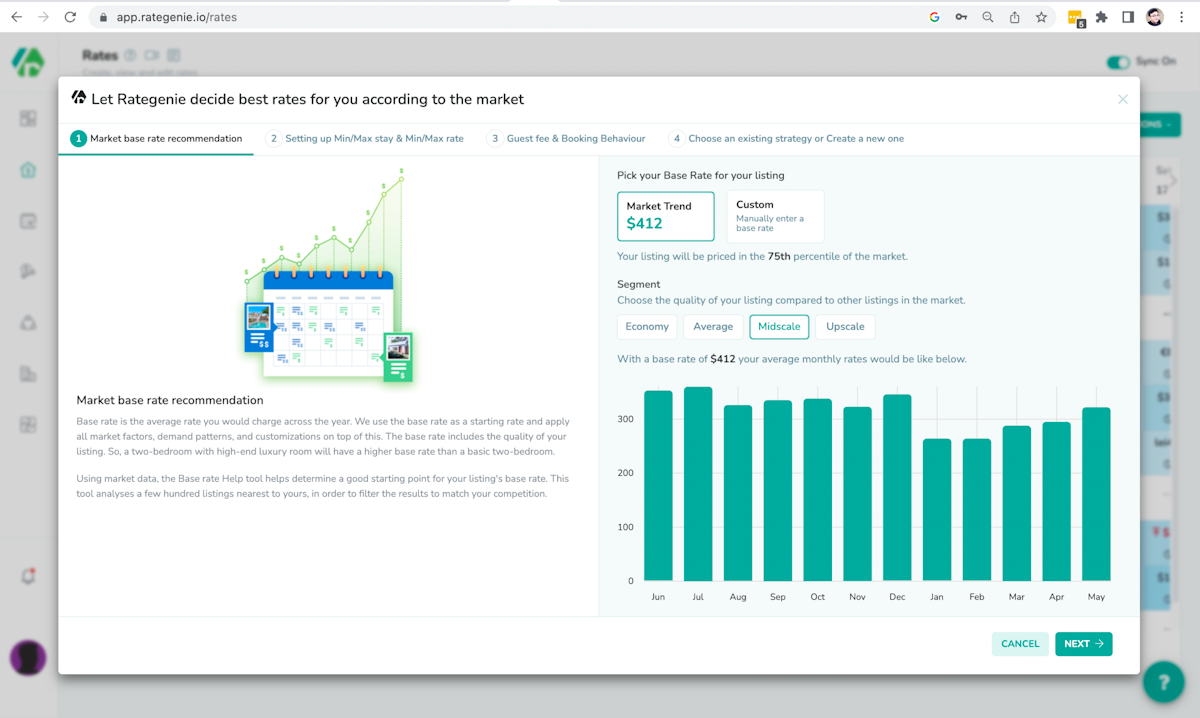Click the Dec bar in the chart
Viewport: 1200px width, 718px height.
(x=897, y=488)
